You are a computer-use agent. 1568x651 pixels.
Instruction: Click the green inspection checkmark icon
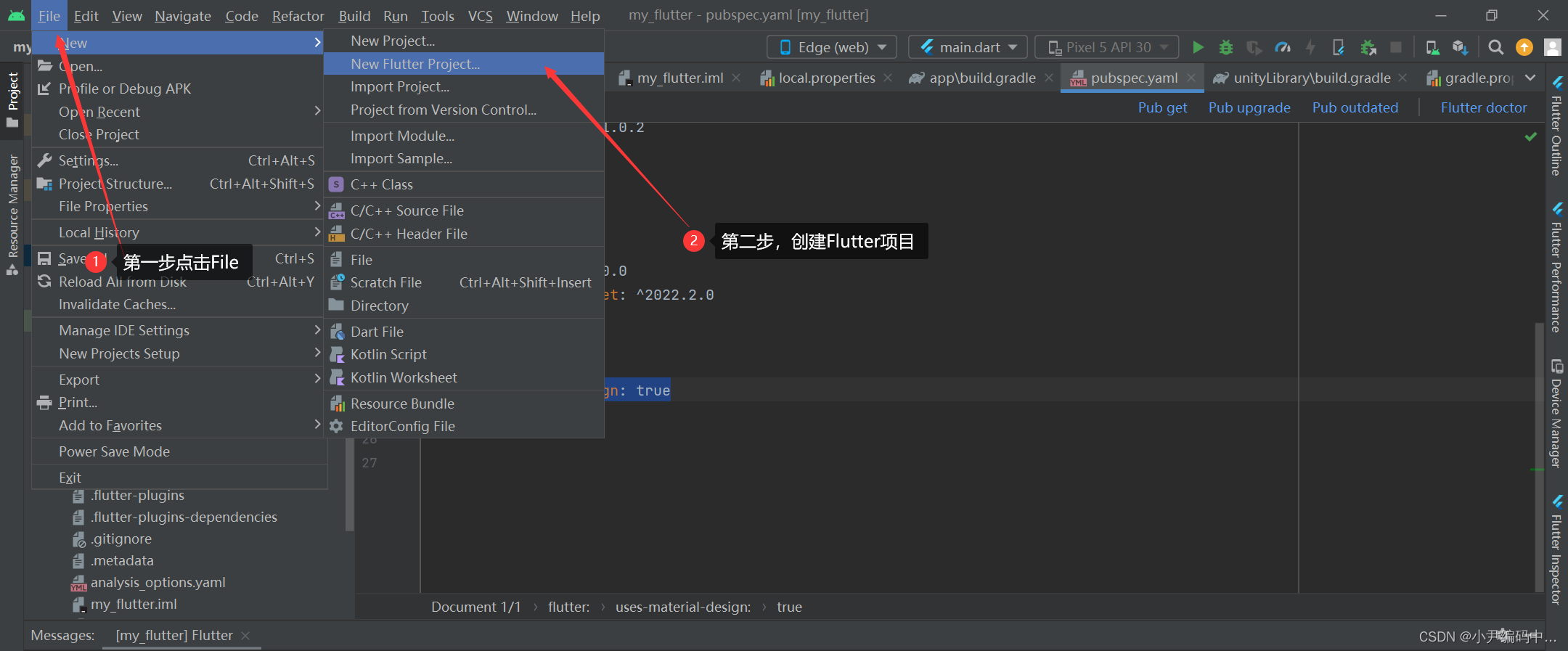coord(1531,136)
